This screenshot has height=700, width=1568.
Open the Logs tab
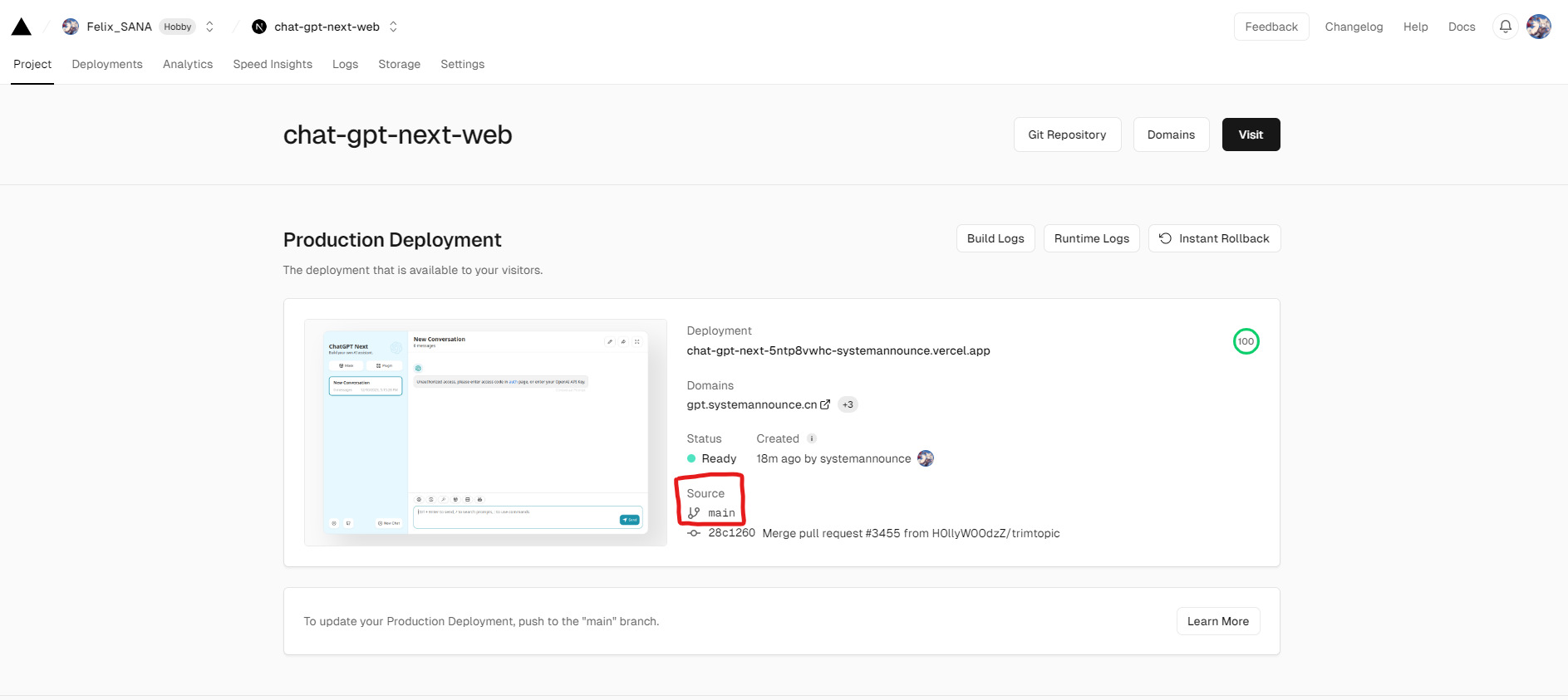(345, 64)
